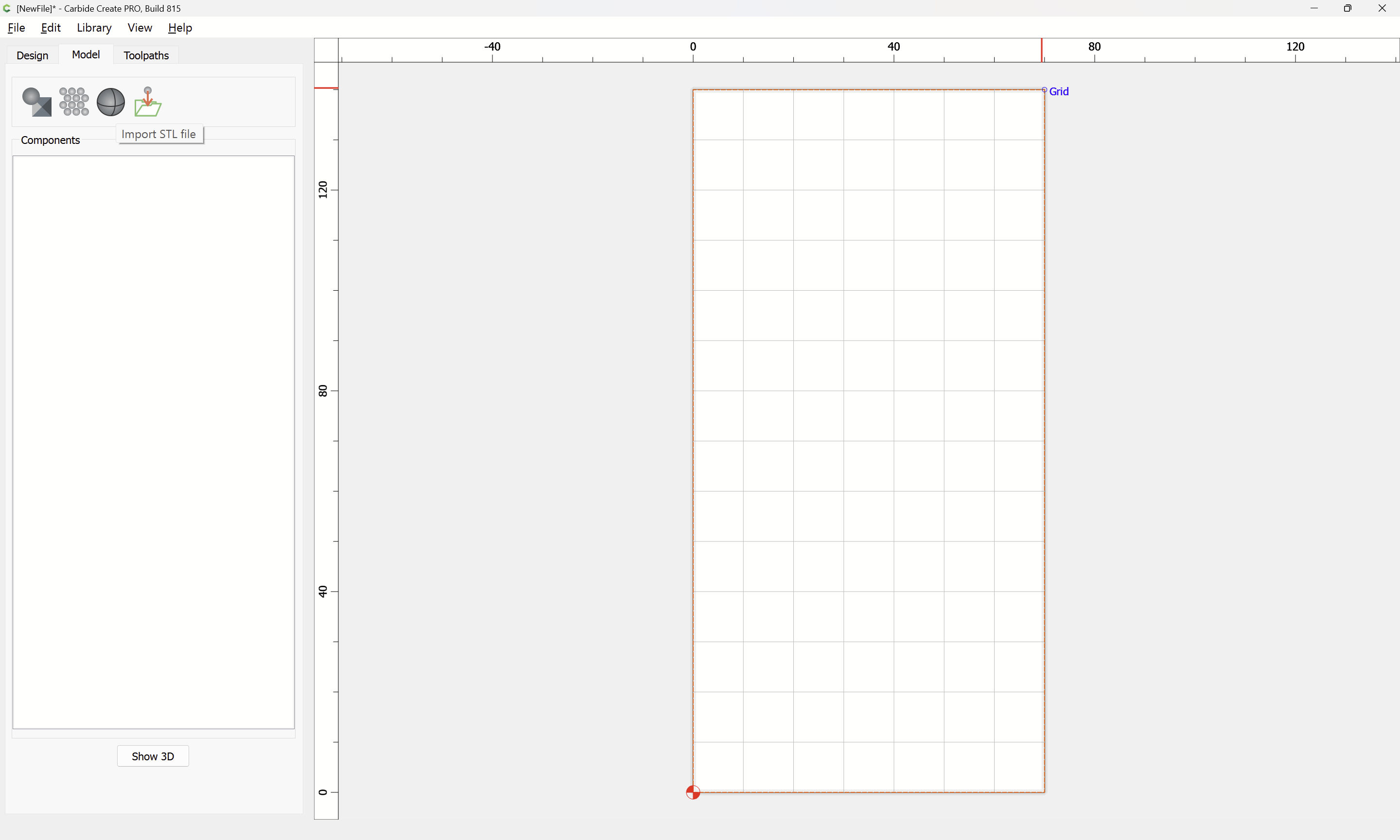Switch to the Design tab
Screen dimensions: 1400x840
coord(32,55)
